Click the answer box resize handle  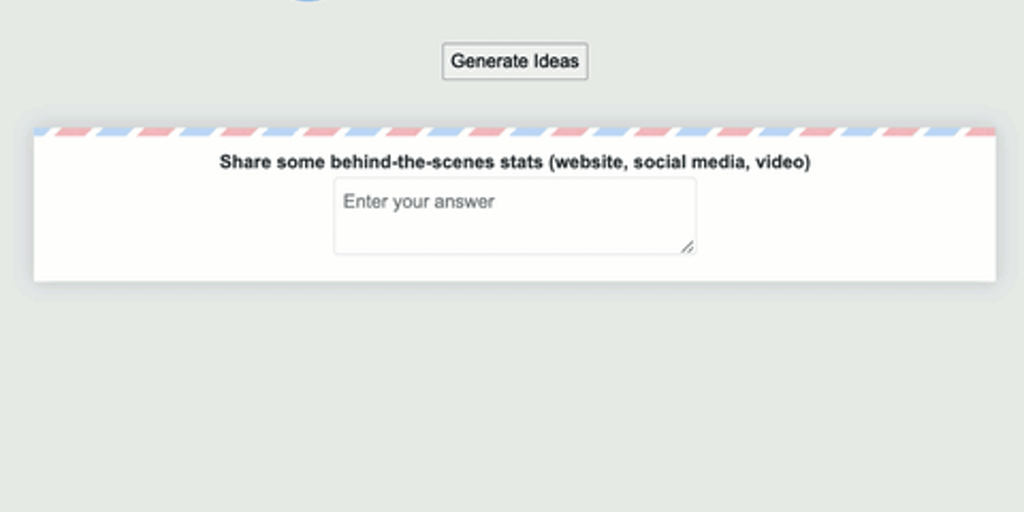click(687, 246)
